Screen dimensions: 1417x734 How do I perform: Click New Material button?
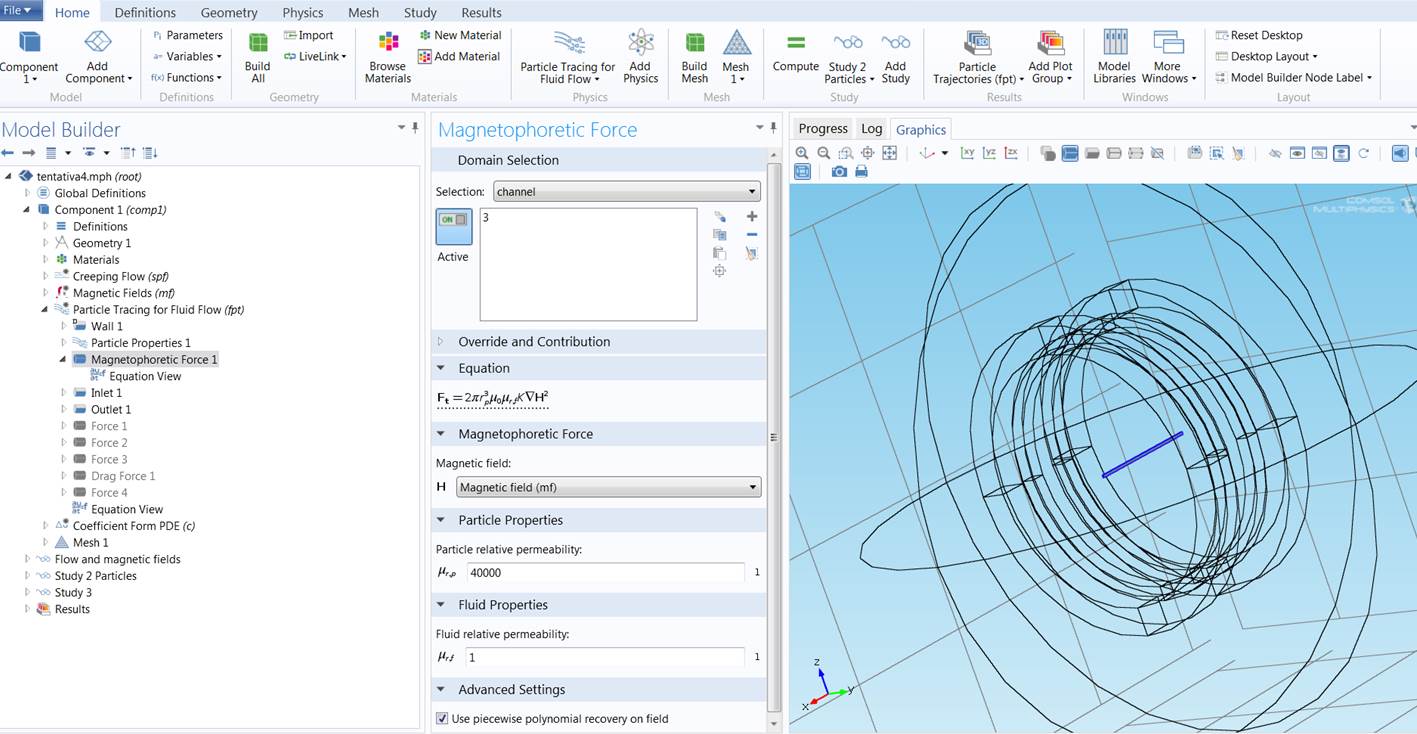[459, 35]
